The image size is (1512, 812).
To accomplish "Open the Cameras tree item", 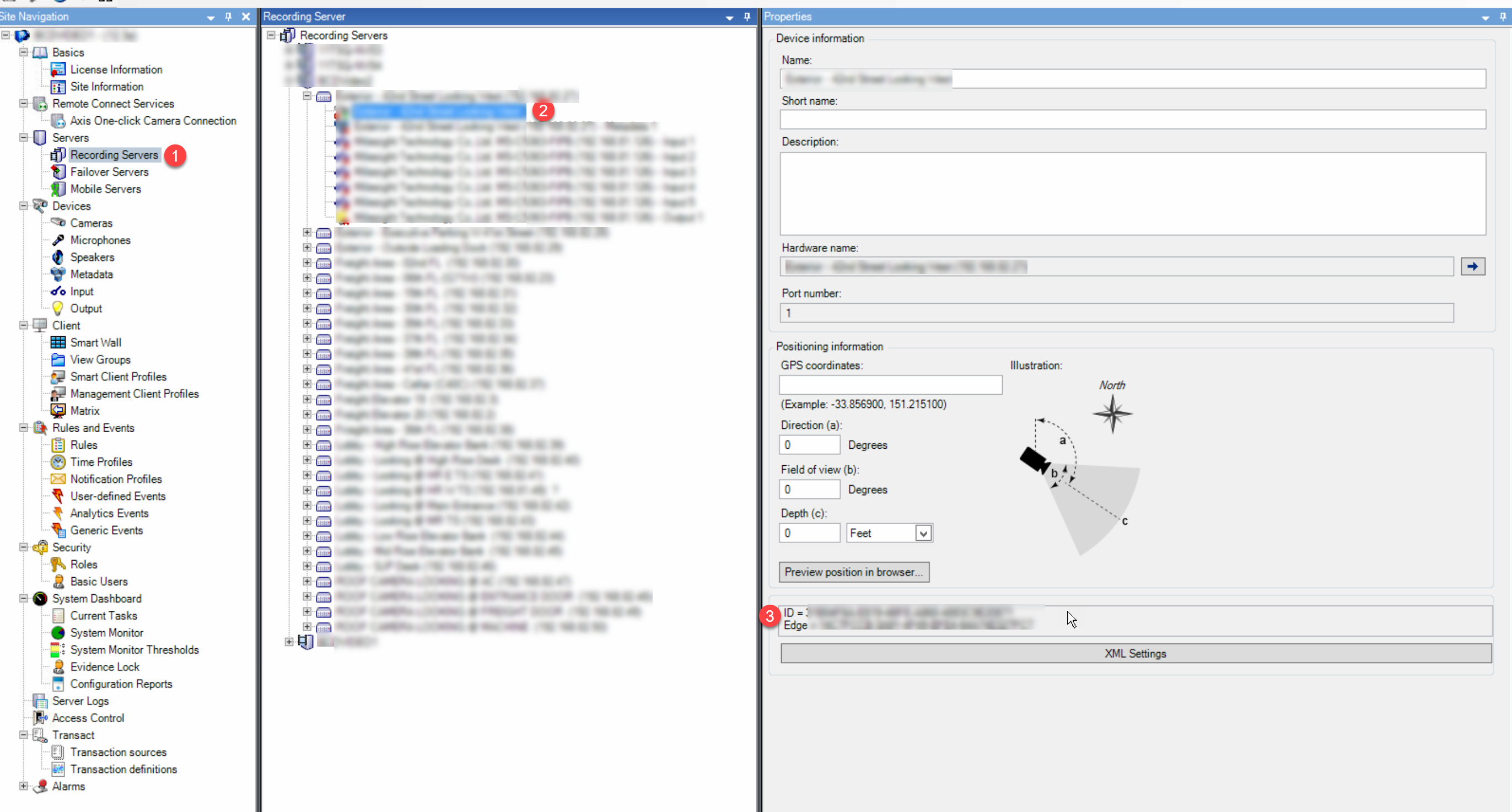I will [x=91, y=223].
